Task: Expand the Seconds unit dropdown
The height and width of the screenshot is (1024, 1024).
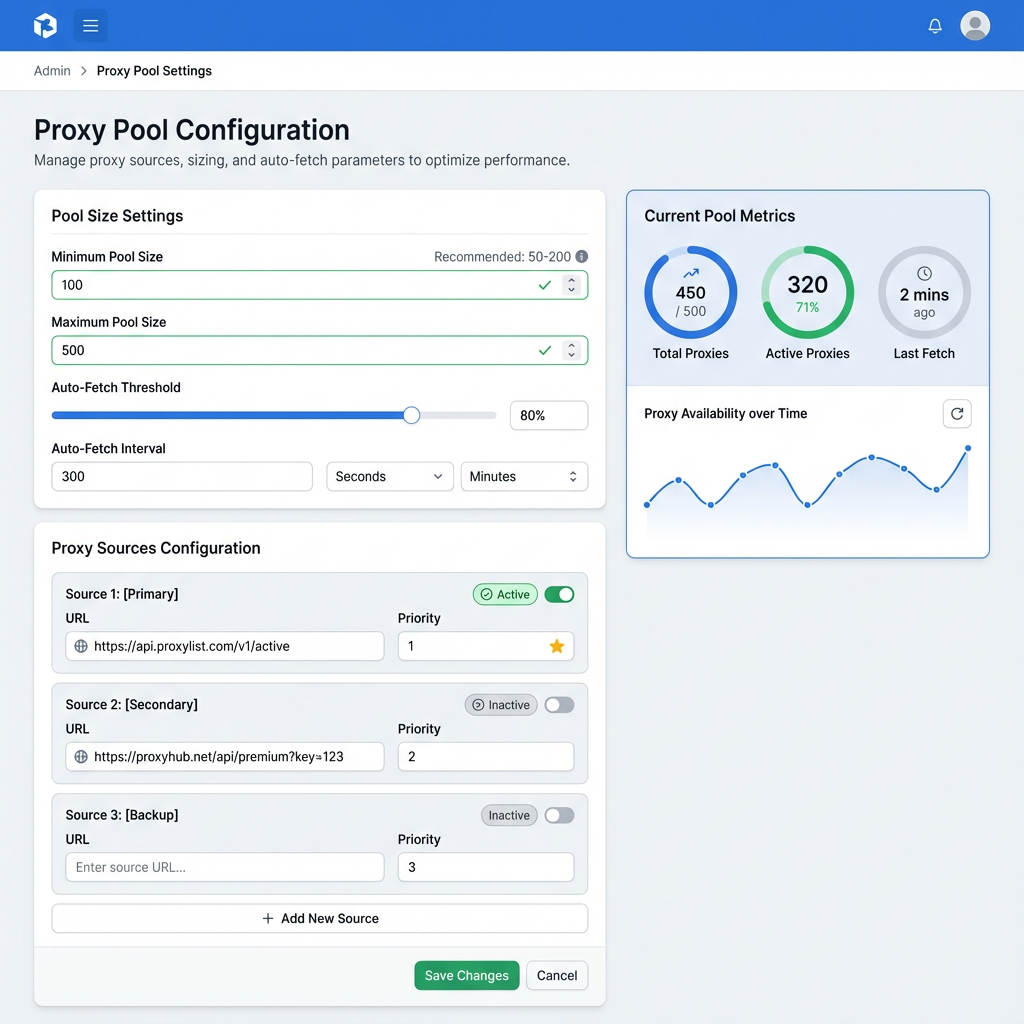Action: 389,477
